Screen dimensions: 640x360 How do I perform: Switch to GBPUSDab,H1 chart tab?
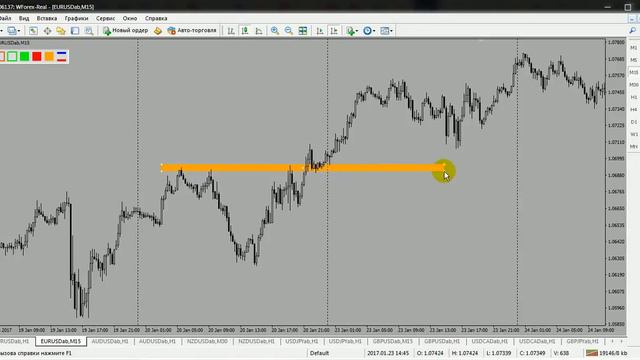pos(442,341)
